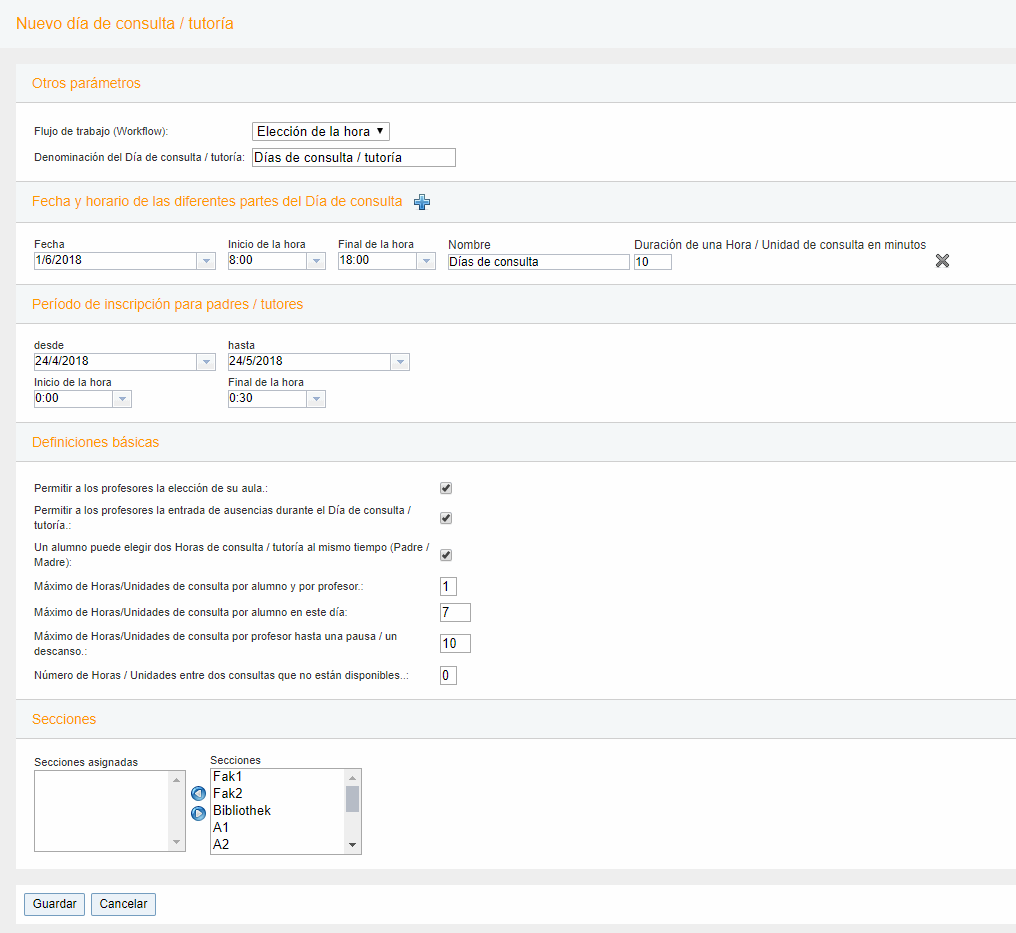Open the 18:00 end time dropdown
Viewport: 1016px width, 933px height.
coord(426,260)
